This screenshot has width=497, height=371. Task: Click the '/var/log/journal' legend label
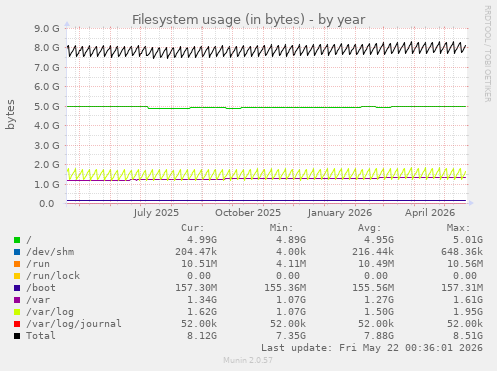tap(74, 324)
